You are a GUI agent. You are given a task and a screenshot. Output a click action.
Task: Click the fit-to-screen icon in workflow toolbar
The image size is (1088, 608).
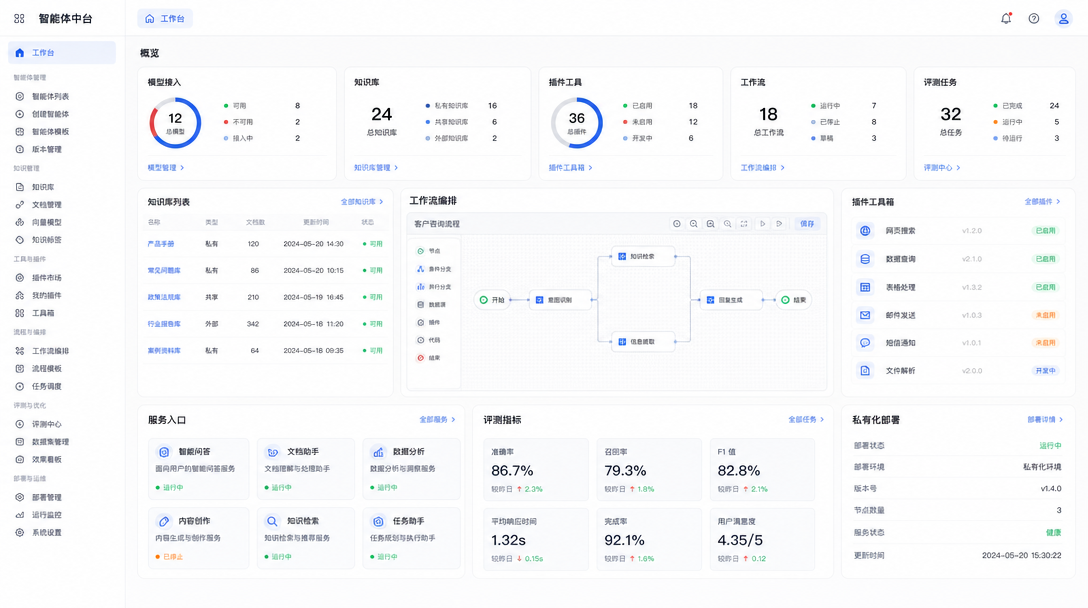click(744, 224)
